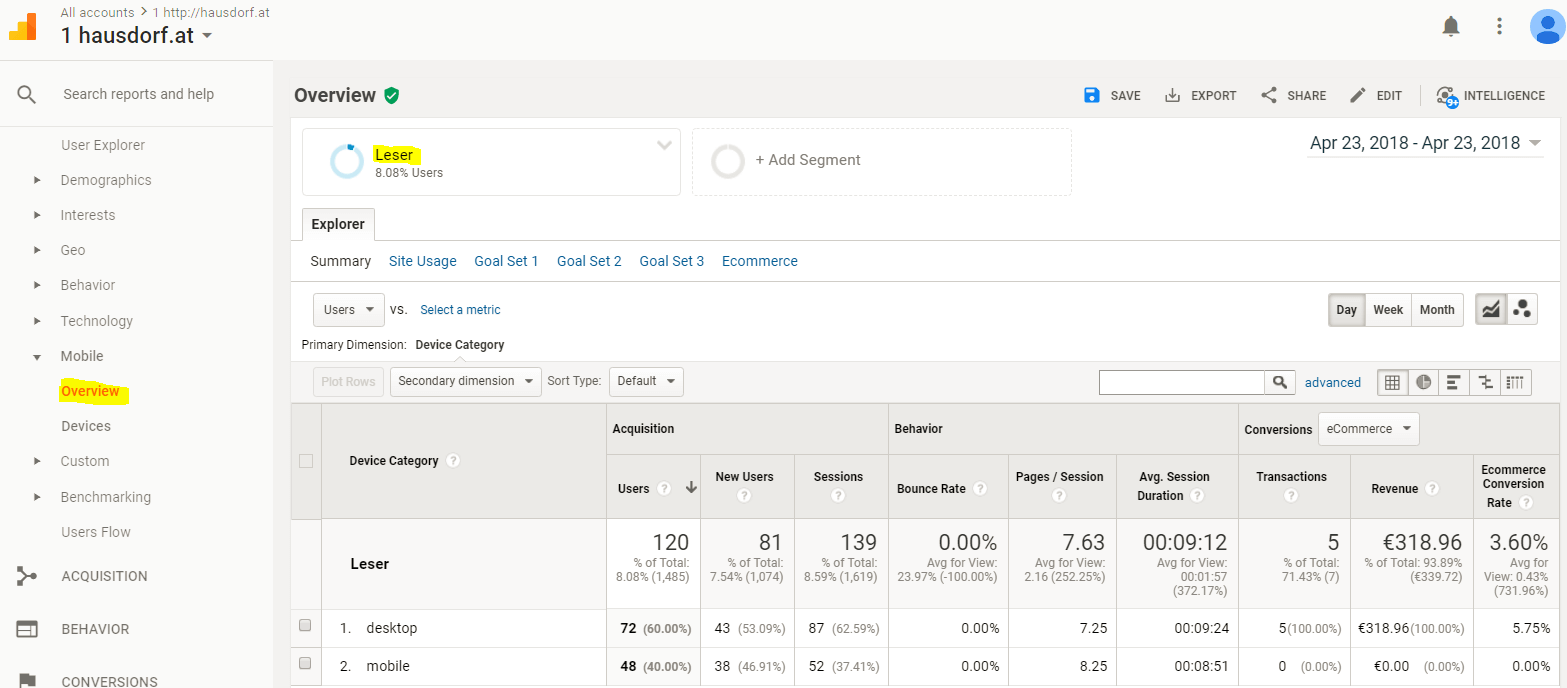Click the table search input field
The height and width of the screenshot is (688, 1567).
click(x=1181, y=382)
